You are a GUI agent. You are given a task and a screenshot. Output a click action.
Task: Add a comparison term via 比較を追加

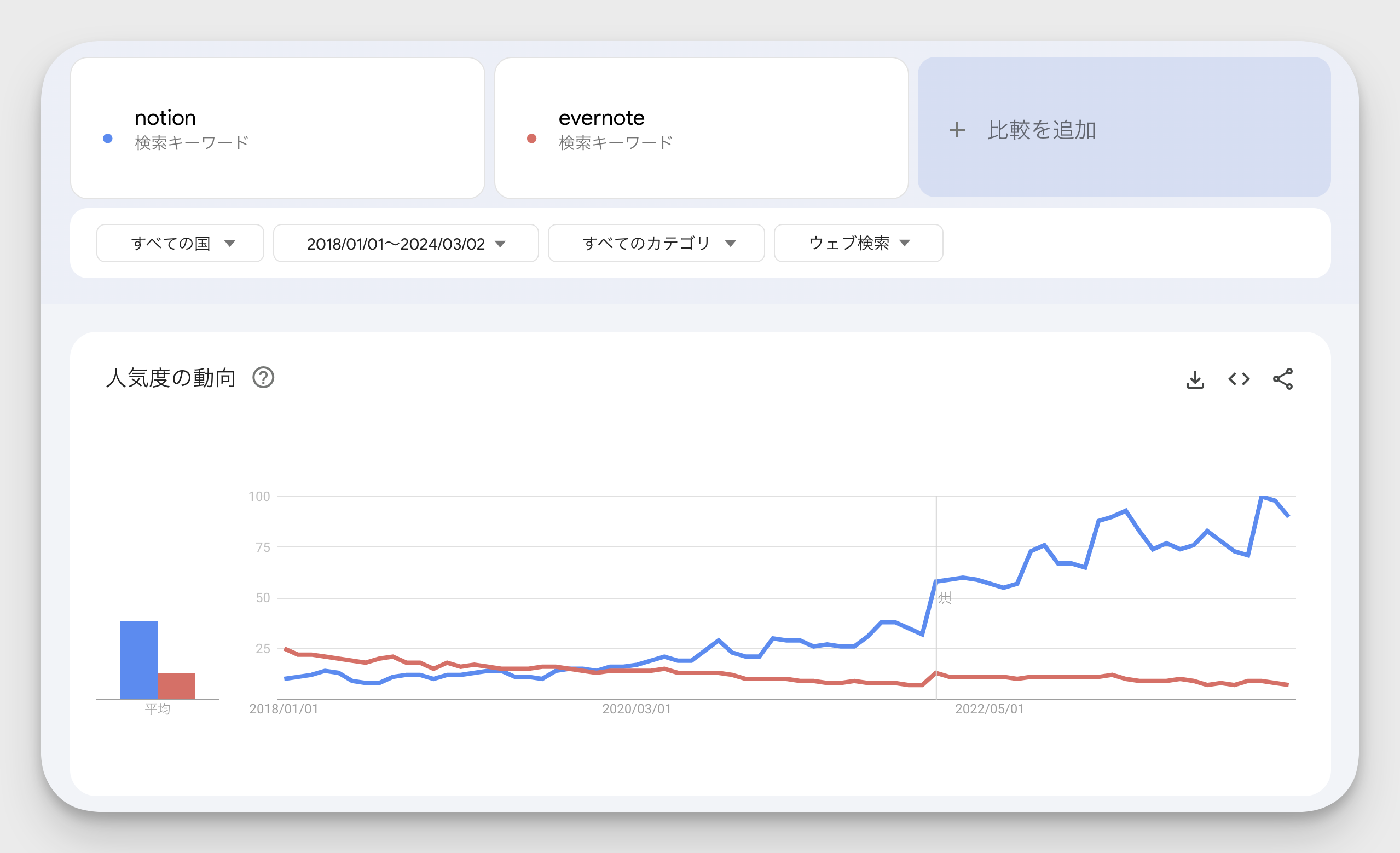(x=1124, y=128)
